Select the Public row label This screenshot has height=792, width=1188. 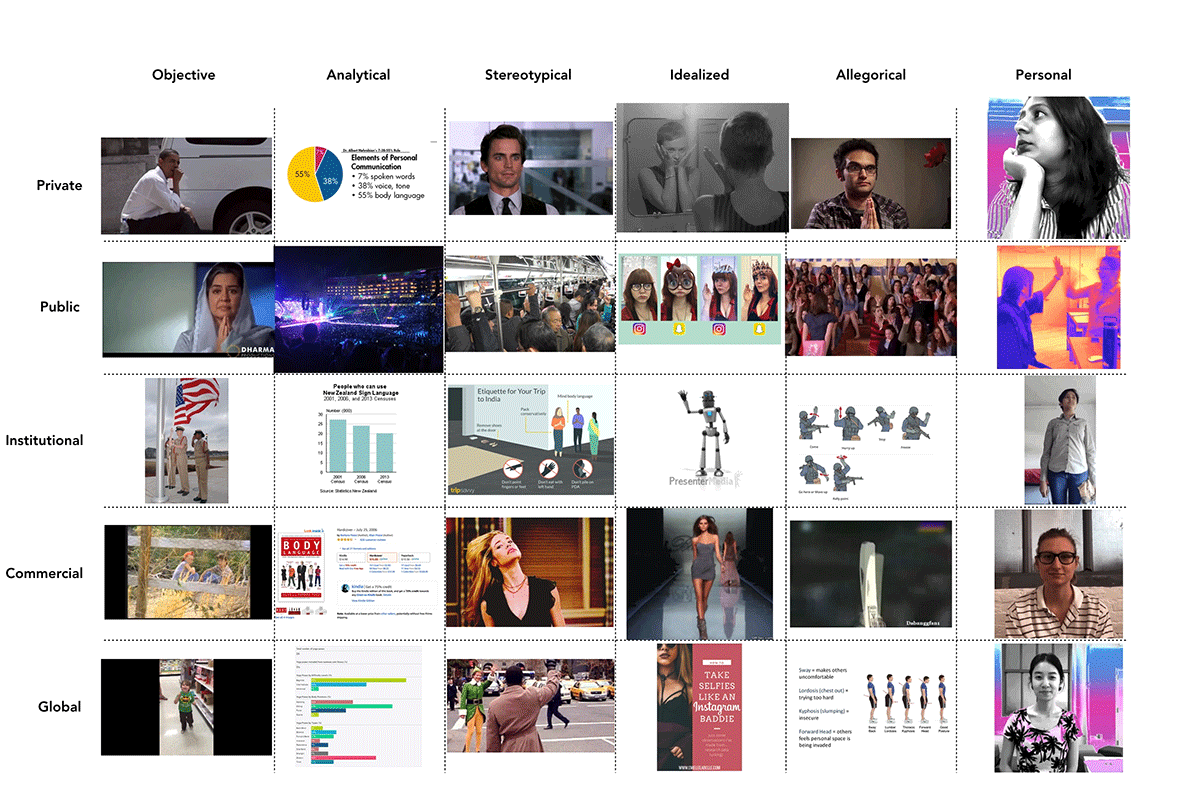60,307
